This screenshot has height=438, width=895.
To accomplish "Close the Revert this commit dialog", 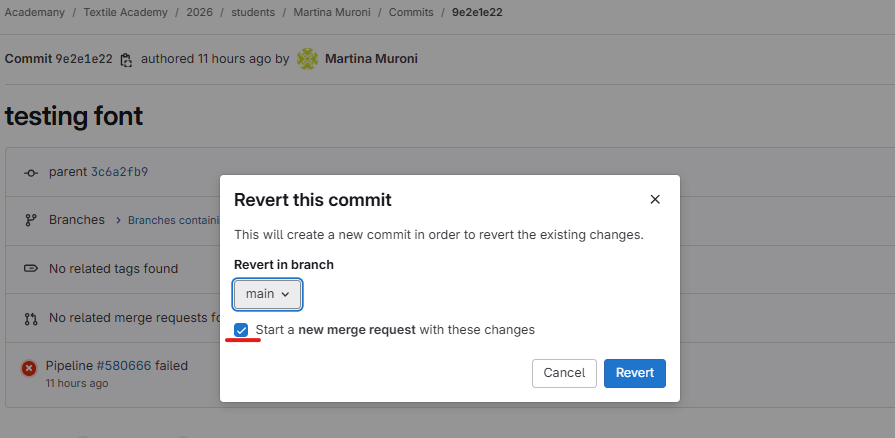I will pyautogui.click(x=655, y=200).
